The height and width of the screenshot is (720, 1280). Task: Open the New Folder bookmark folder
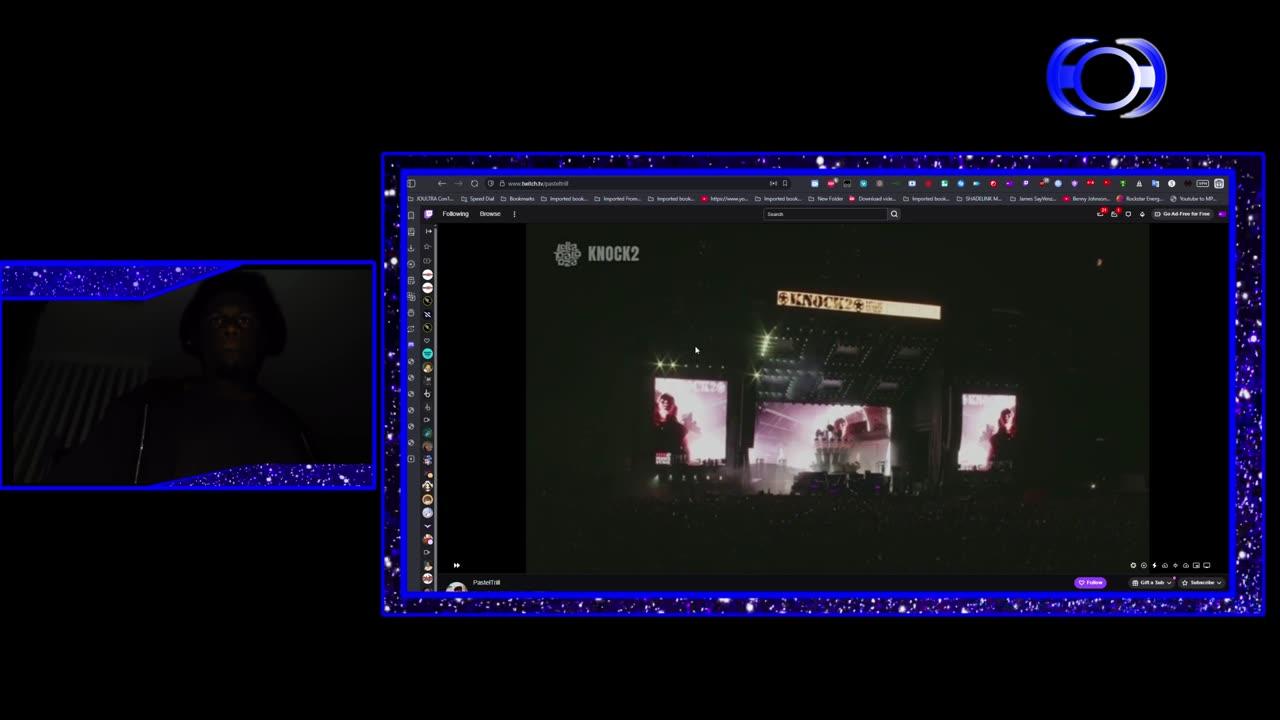825,199
